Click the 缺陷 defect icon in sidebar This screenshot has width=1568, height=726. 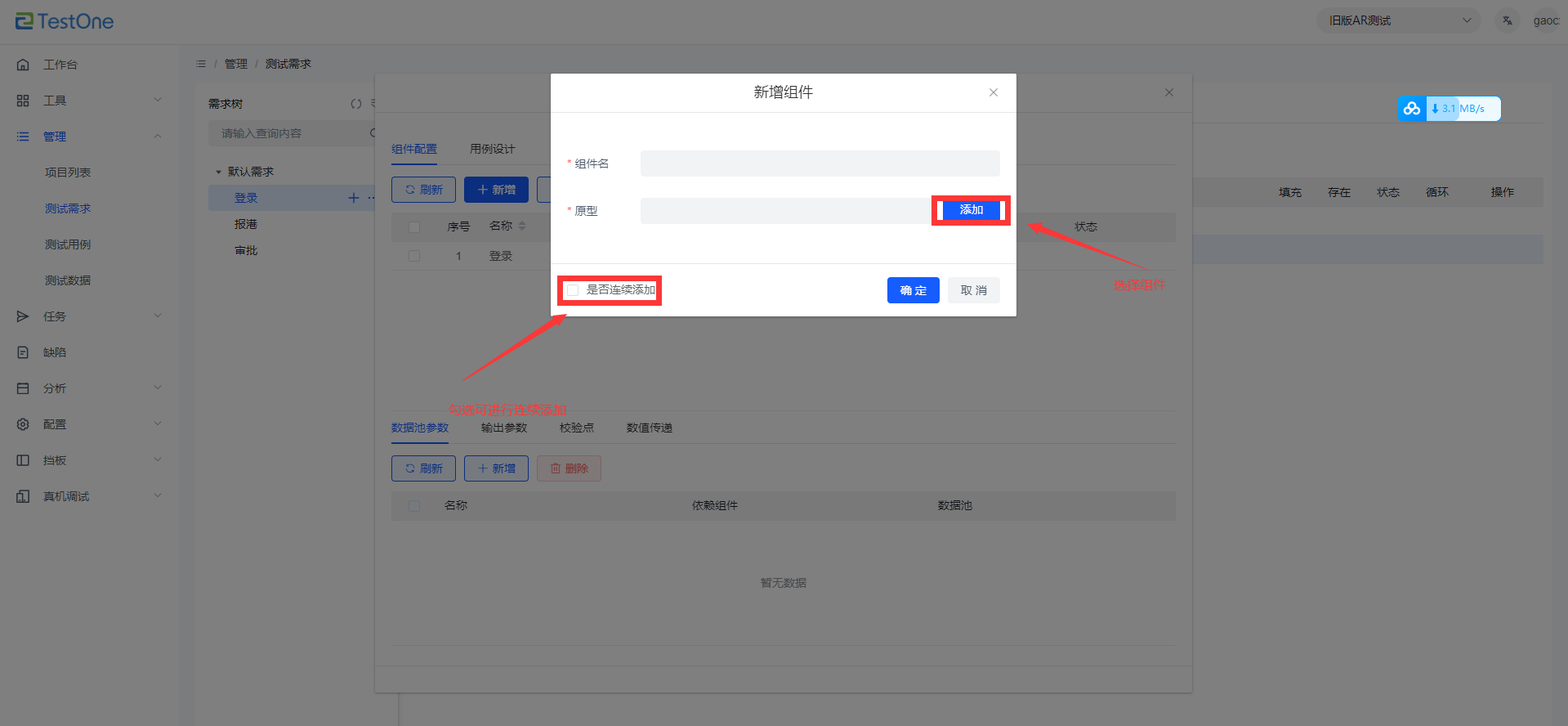tap(23, 352)
